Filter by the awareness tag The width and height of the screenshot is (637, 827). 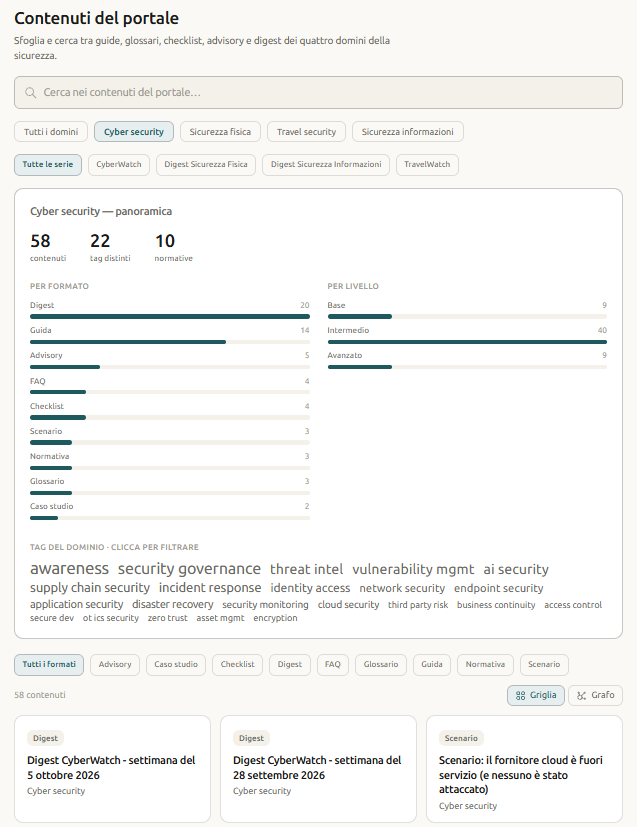pyautogui.click(x=70, y=569)
